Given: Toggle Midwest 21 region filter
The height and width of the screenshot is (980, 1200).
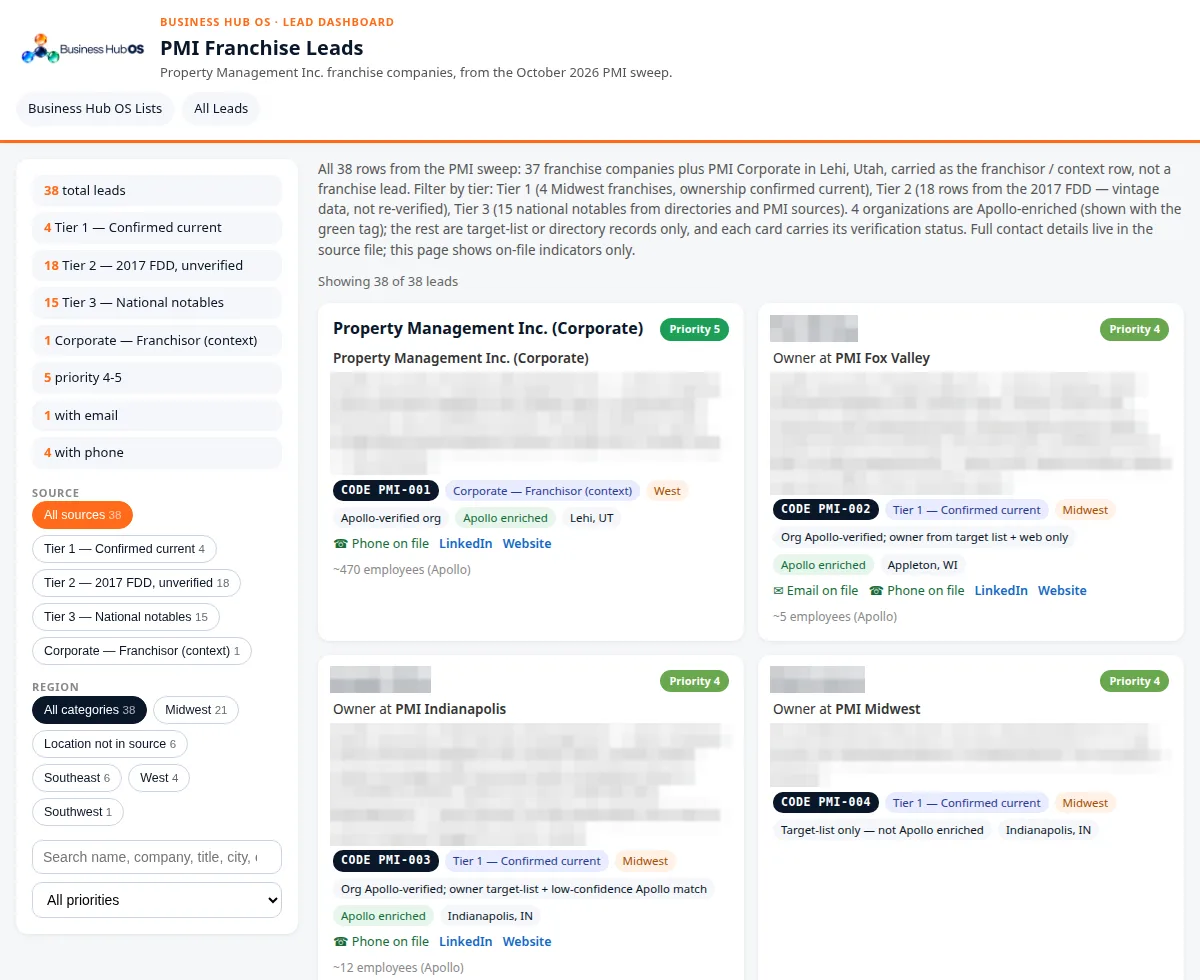Looking at the screenshot, I should click(196, 710).
